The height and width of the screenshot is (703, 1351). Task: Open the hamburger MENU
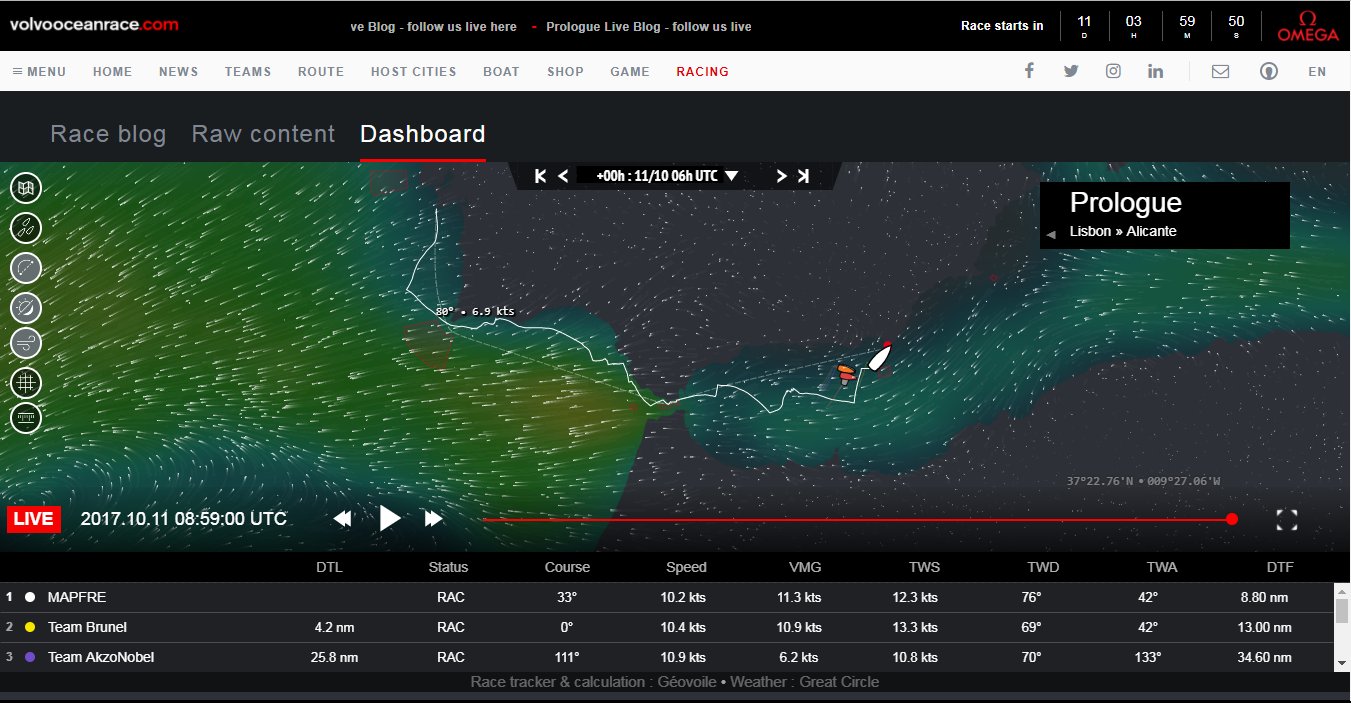[39, 72]
